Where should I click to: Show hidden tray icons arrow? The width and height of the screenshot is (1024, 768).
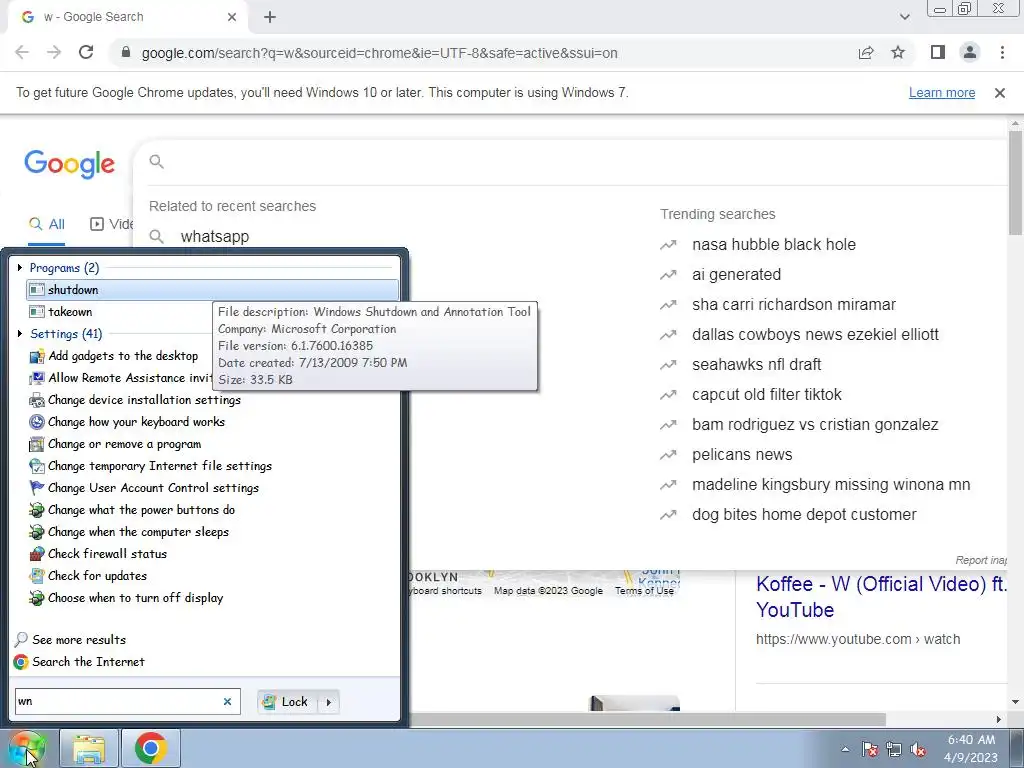click(845, 749)
